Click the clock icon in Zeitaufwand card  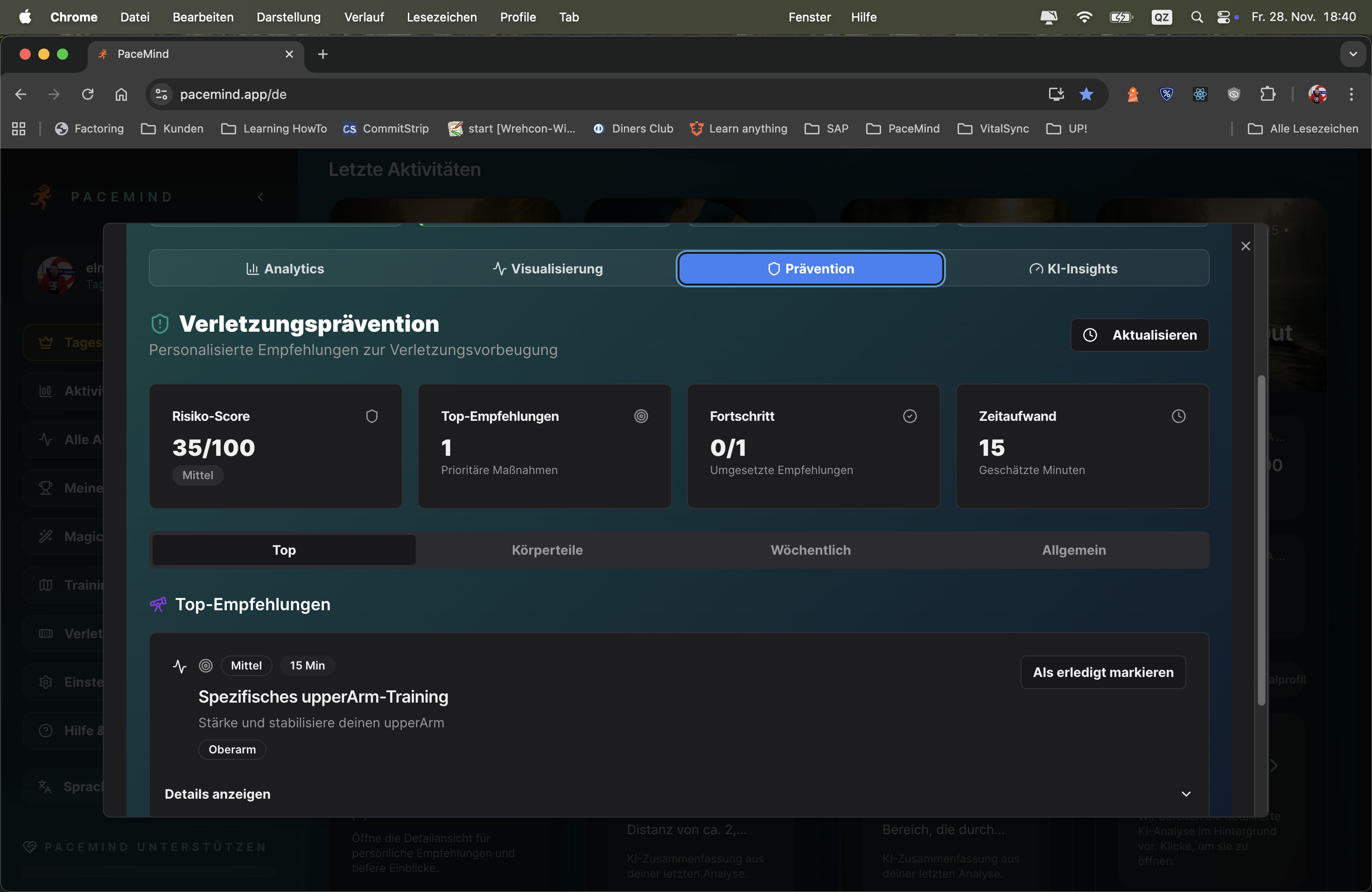point(1178,416)
